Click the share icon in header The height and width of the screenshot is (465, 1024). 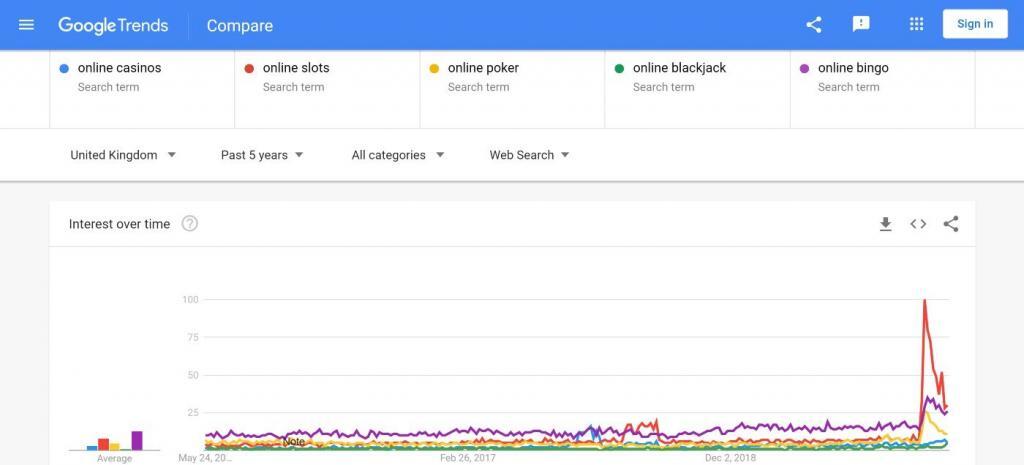click(x=814, y=25)
